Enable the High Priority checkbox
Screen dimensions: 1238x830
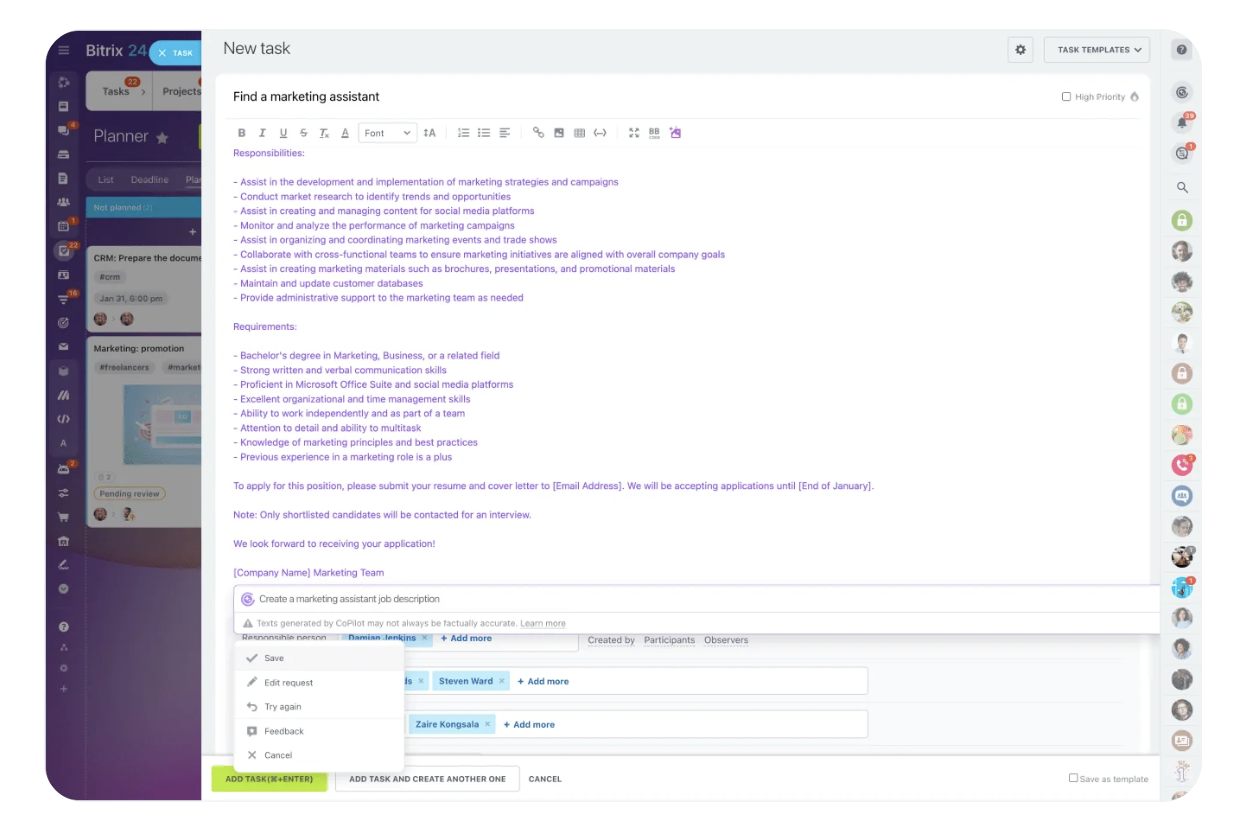(1066, 97)
